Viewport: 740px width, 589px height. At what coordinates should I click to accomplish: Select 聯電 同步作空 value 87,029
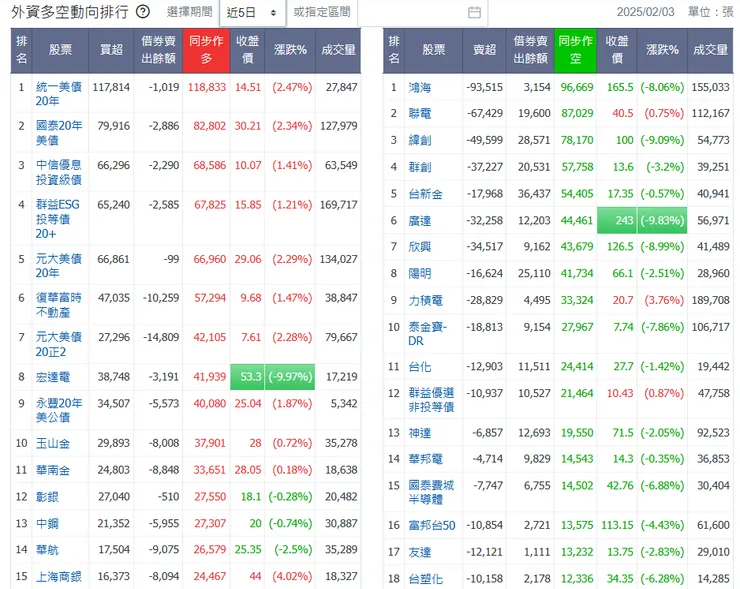click(577, 113)
